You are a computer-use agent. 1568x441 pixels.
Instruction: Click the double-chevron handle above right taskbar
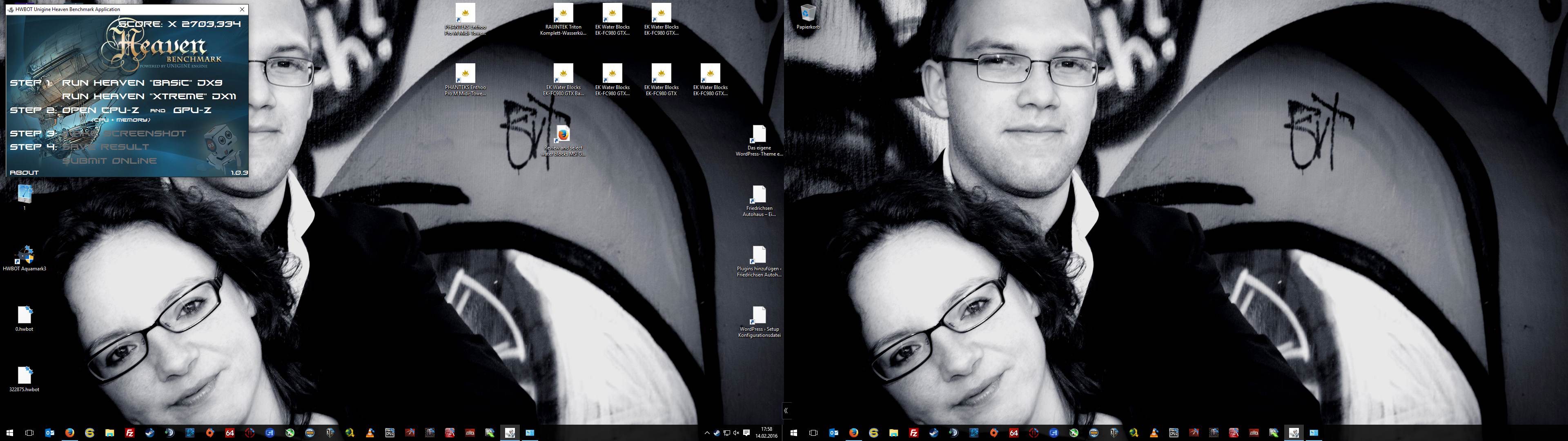[x=786, y=410]
